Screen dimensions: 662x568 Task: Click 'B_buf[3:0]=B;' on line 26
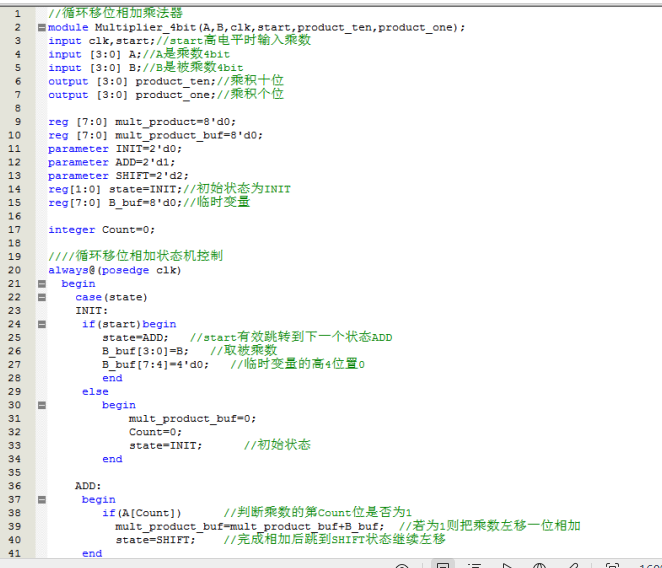[145, 351]
